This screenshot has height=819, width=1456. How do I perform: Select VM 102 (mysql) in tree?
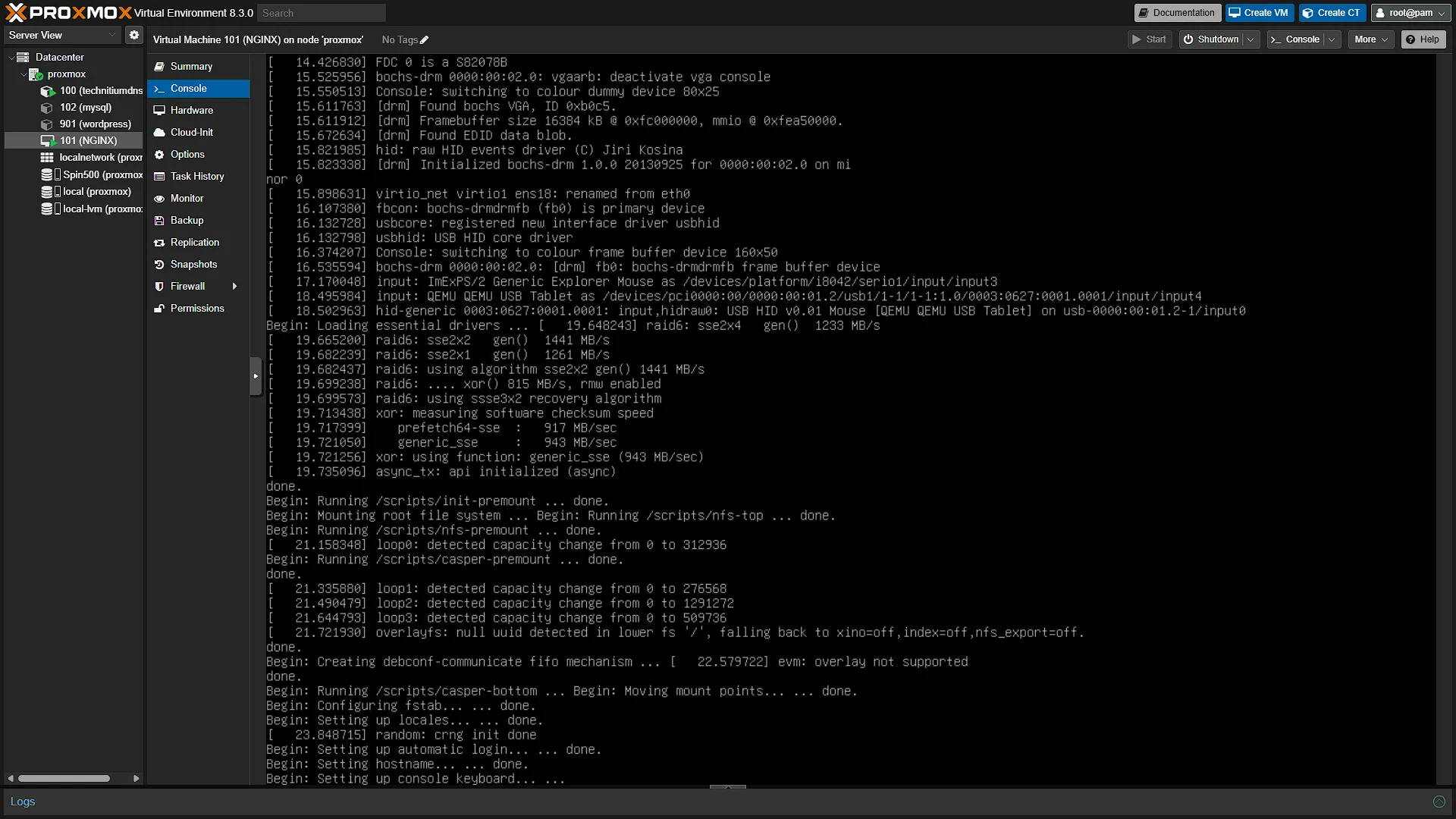(x=85, y=107)
